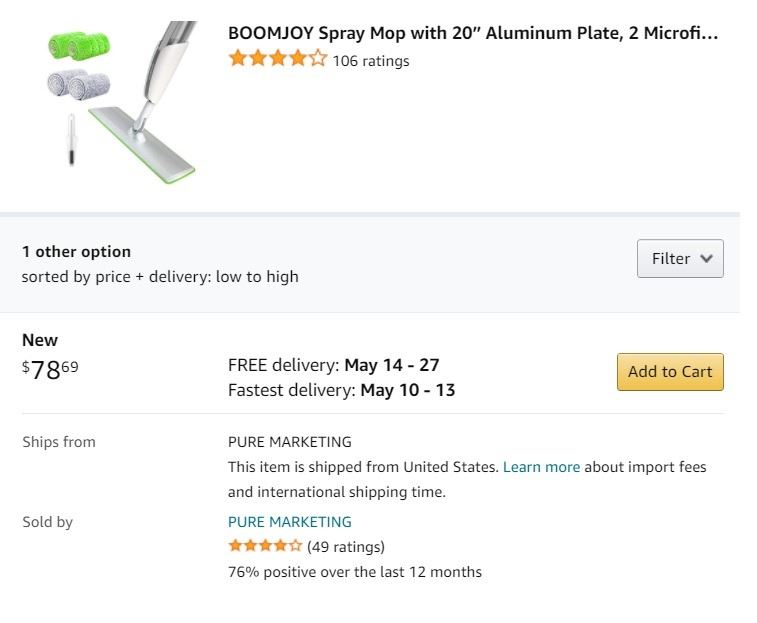Image resolution: width=757 pixels, height=623 pixels.
Task: Click PURE MARKETING in the Ships from row
Action: (290, 442)
